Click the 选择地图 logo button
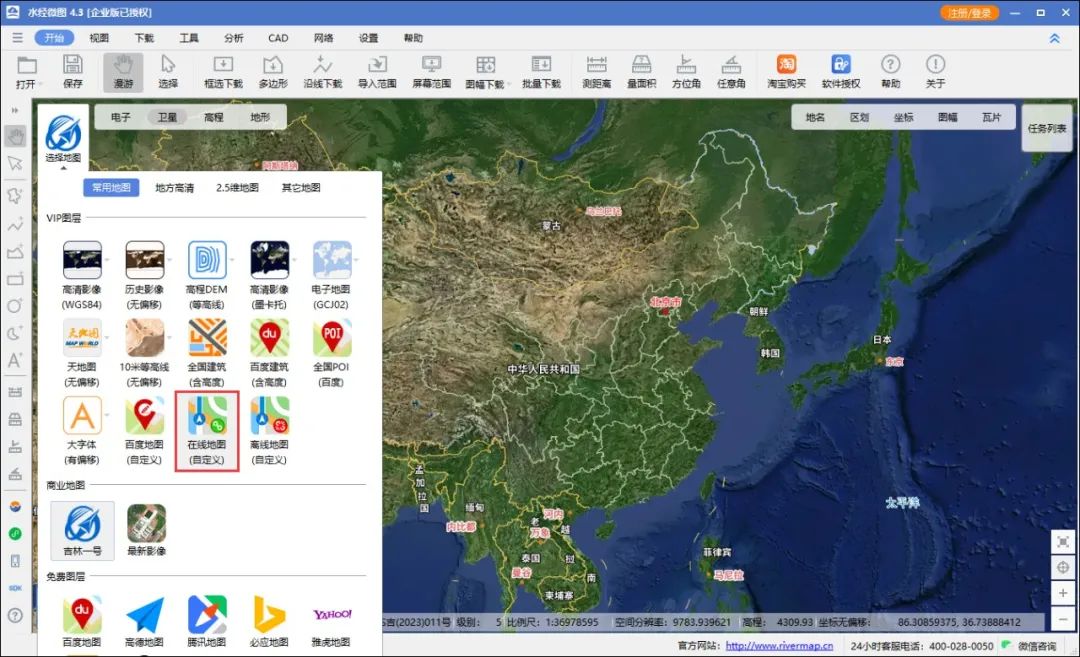Image resolution: width=1080 pixels, height=657 pixels. [63, 138]
